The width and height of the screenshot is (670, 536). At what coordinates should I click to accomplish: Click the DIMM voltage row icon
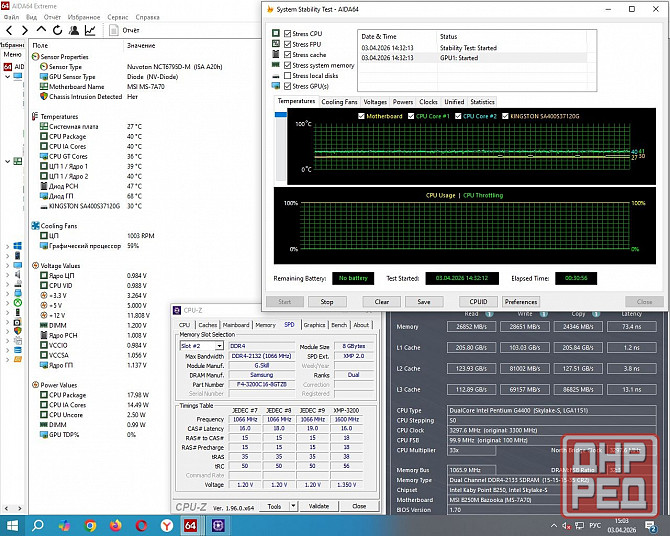(44, 325)
